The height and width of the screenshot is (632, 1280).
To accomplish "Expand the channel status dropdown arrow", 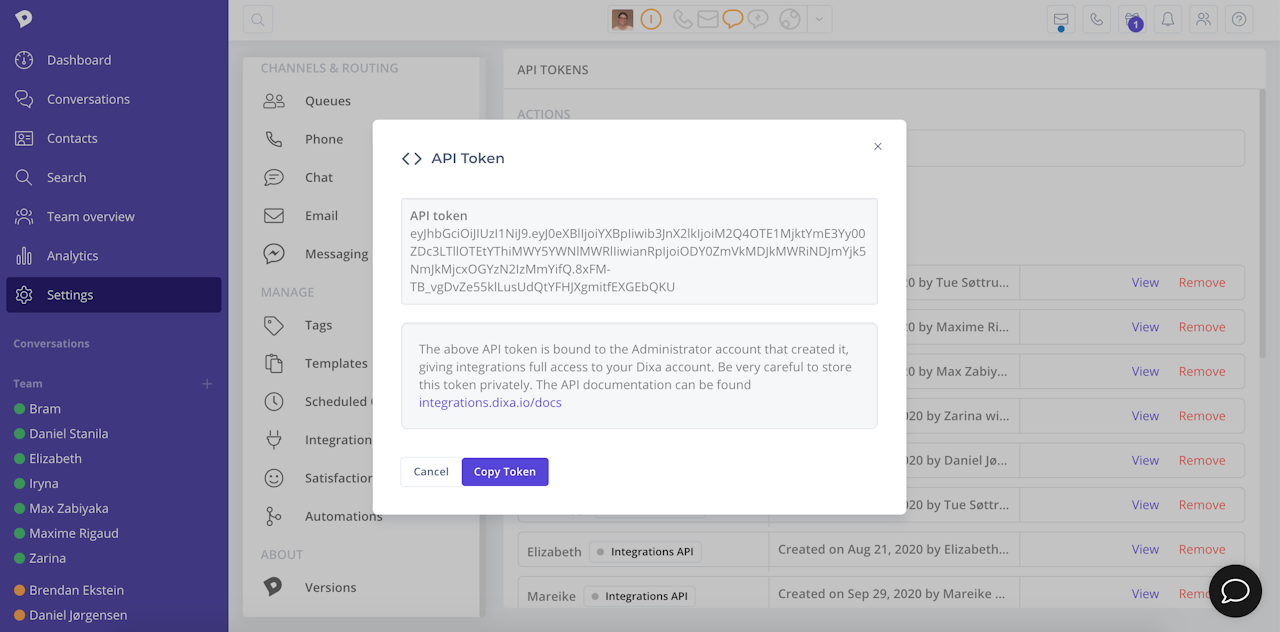I will click(x=820, y=19).
